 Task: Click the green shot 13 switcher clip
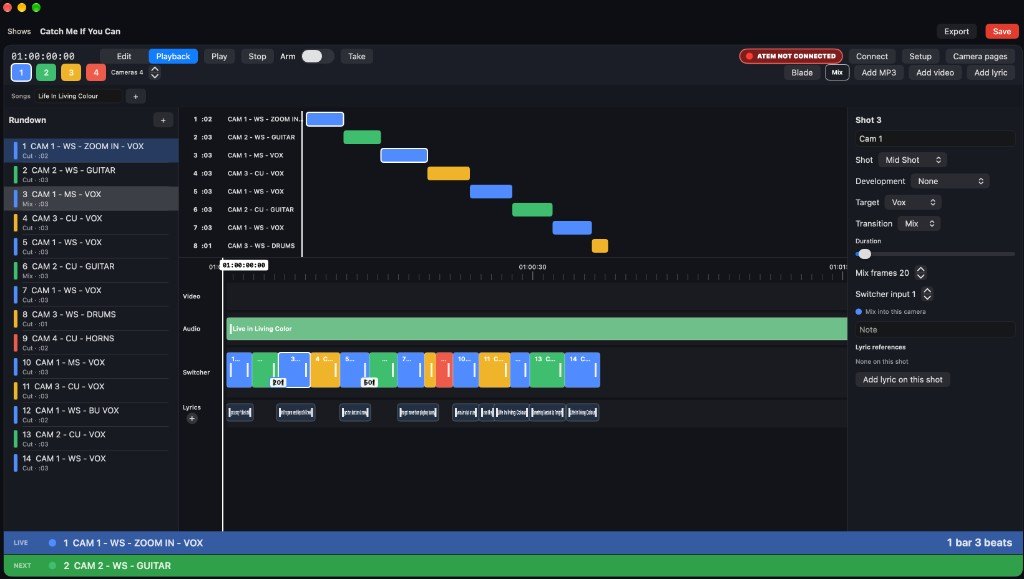point(547,370)
